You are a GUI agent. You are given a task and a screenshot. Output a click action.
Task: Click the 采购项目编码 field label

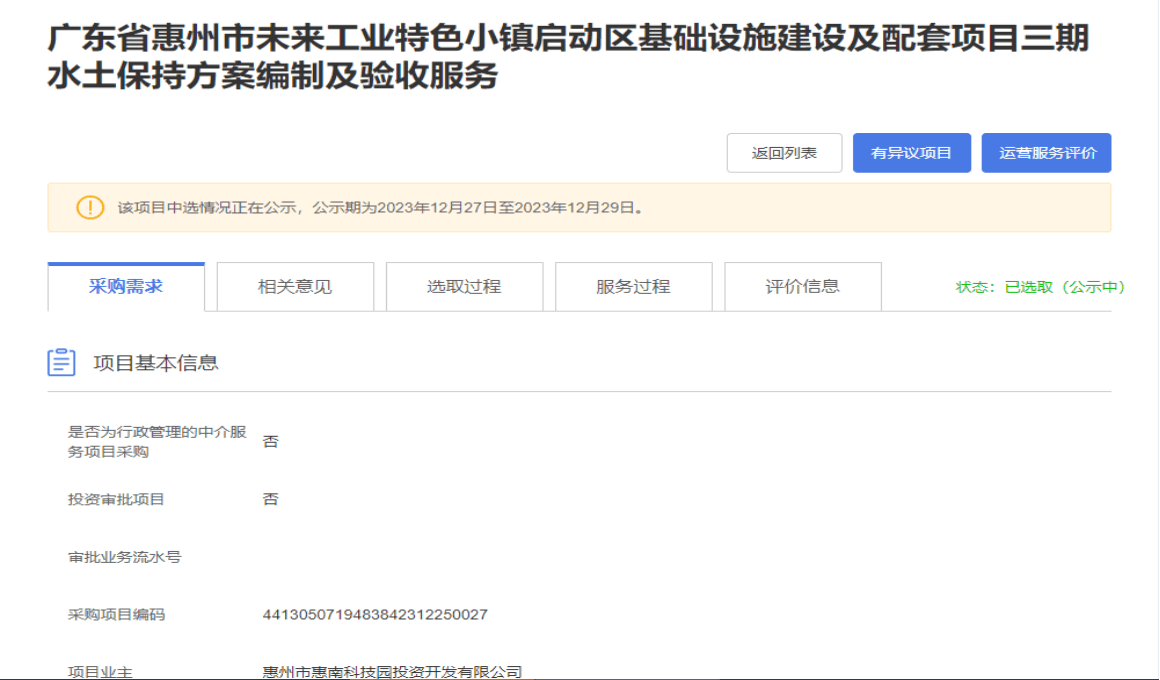(x=116, y=614)
